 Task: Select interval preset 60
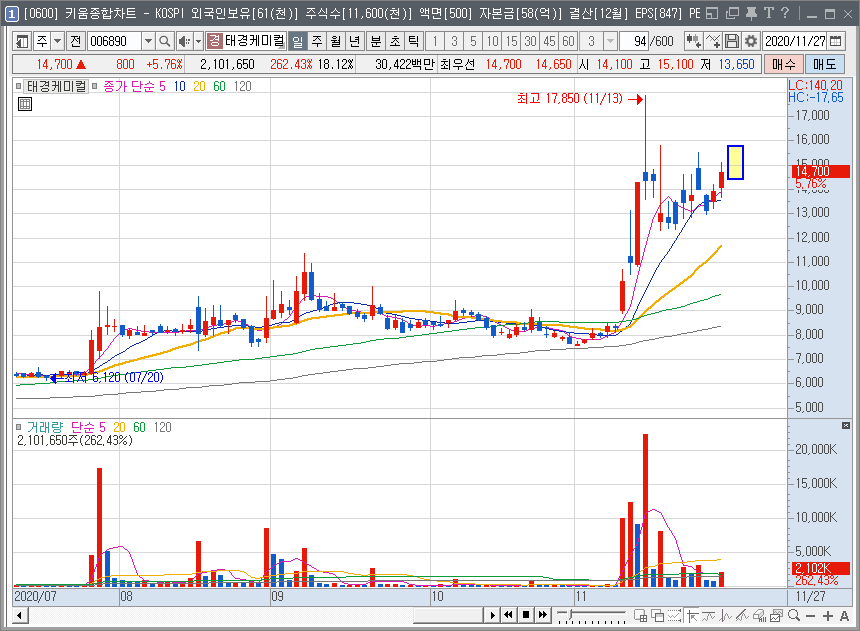pyautogui.click(x=568, y=41)
